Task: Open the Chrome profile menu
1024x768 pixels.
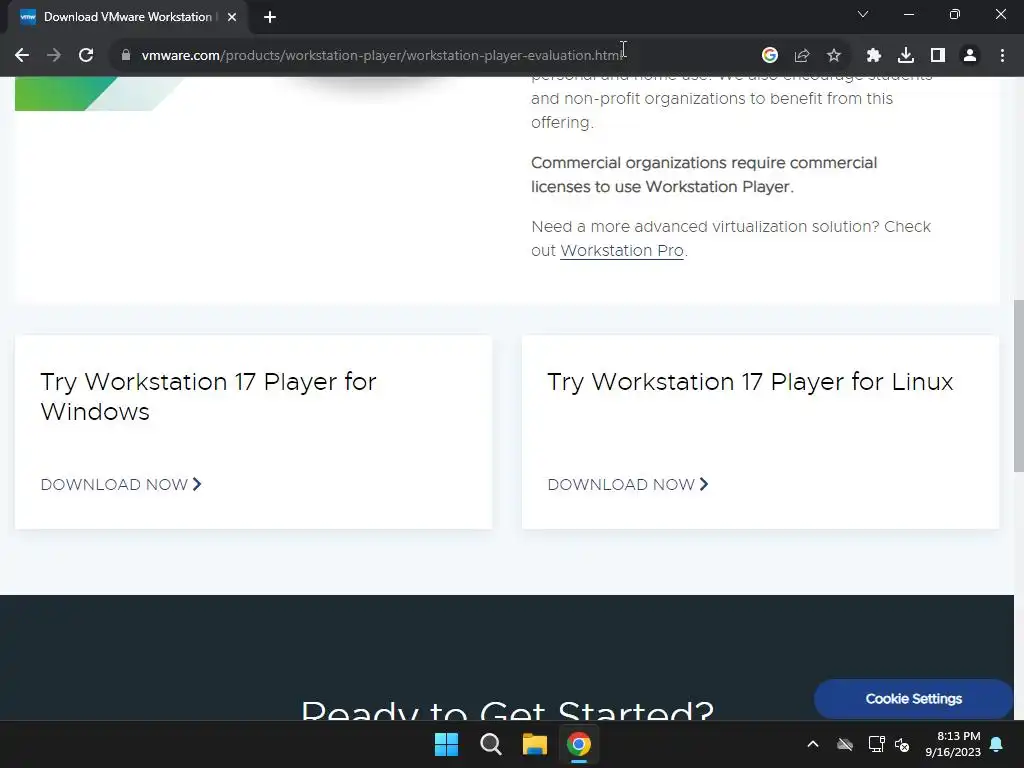Action: (x=970, y=56)
